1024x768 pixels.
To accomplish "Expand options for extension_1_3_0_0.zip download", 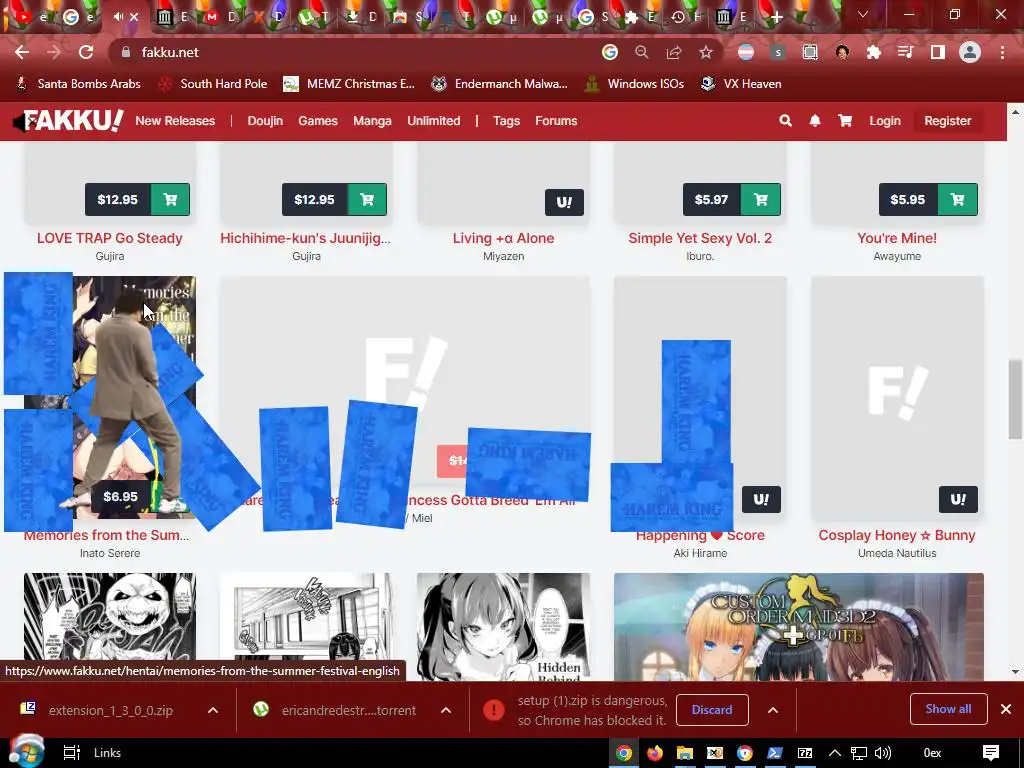I will tap(213, 710).
